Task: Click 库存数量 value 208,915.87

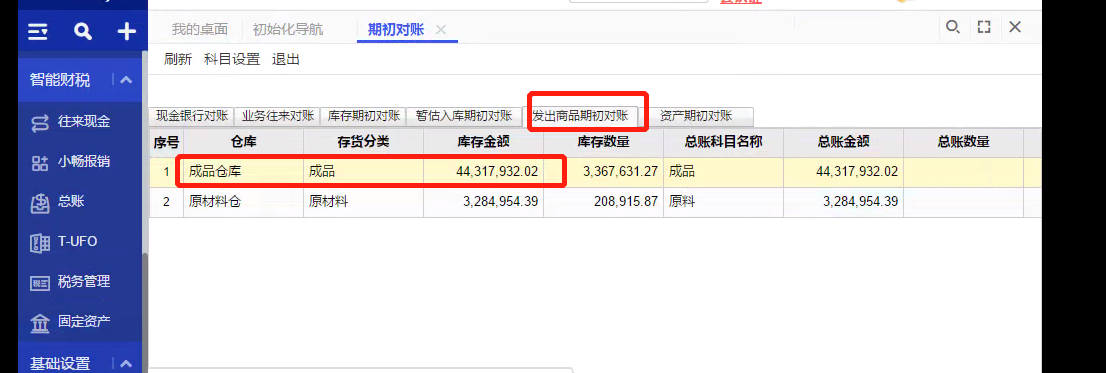Action: [x=627, y=202]
